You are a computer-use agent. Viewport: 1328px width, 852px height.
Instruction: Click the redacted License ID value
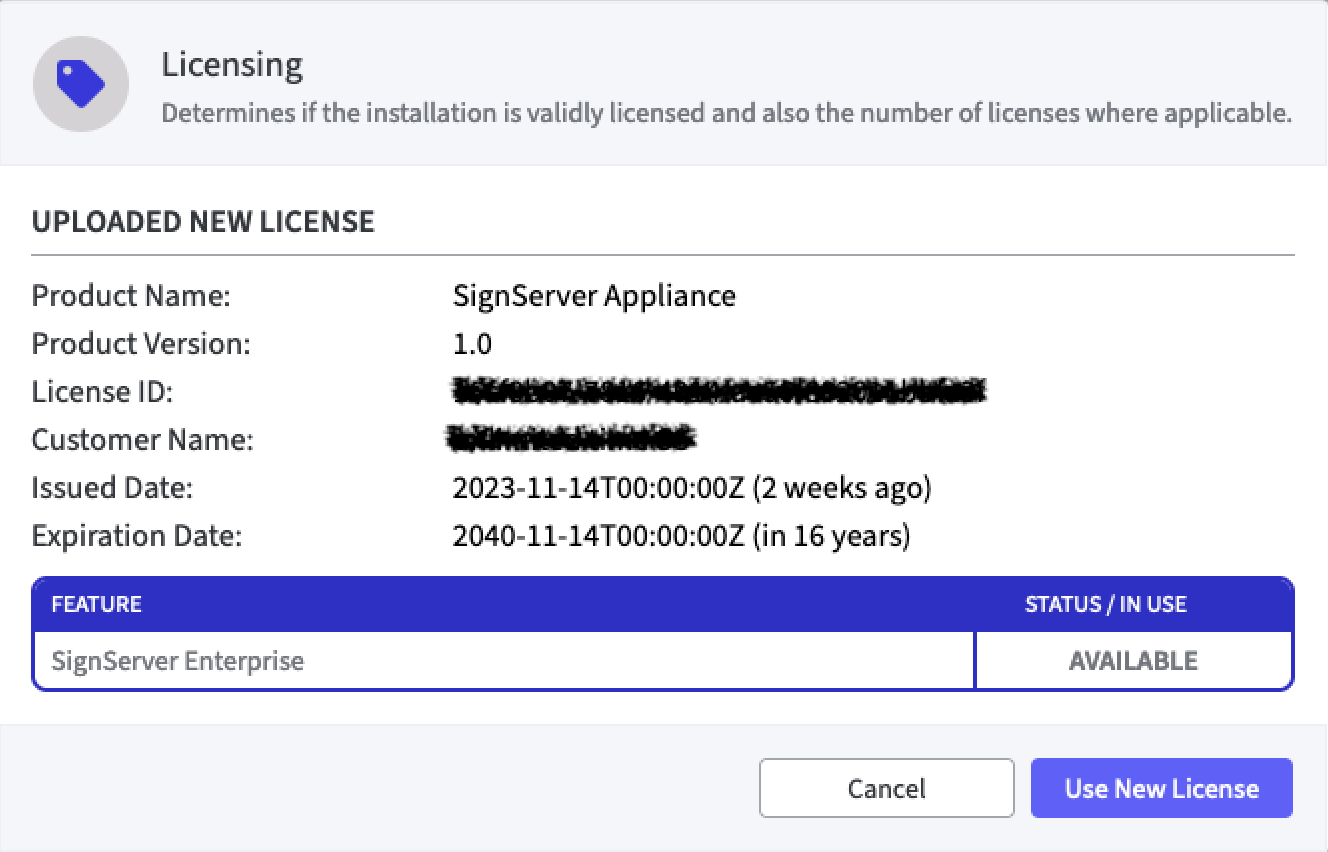point(718,391)
